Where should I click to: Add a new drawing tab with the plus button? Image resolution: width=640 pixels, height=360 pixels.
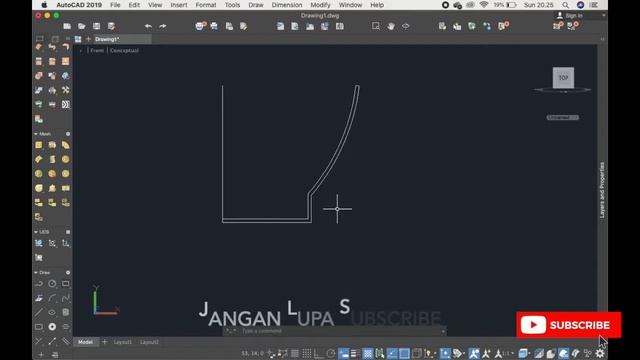(x=88, y=39)
